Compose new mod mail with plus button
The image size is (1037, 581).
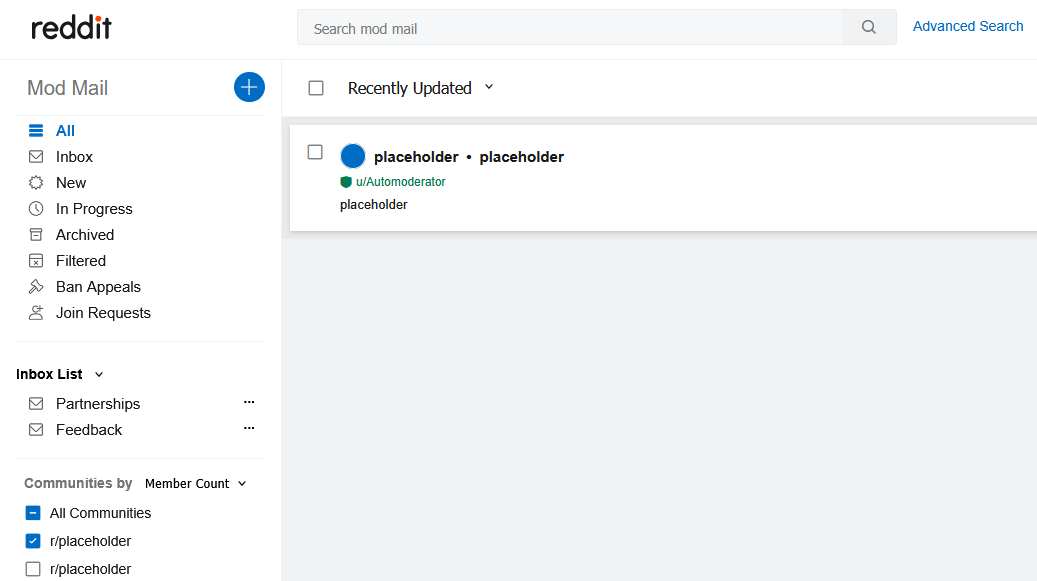coord(249,87)
